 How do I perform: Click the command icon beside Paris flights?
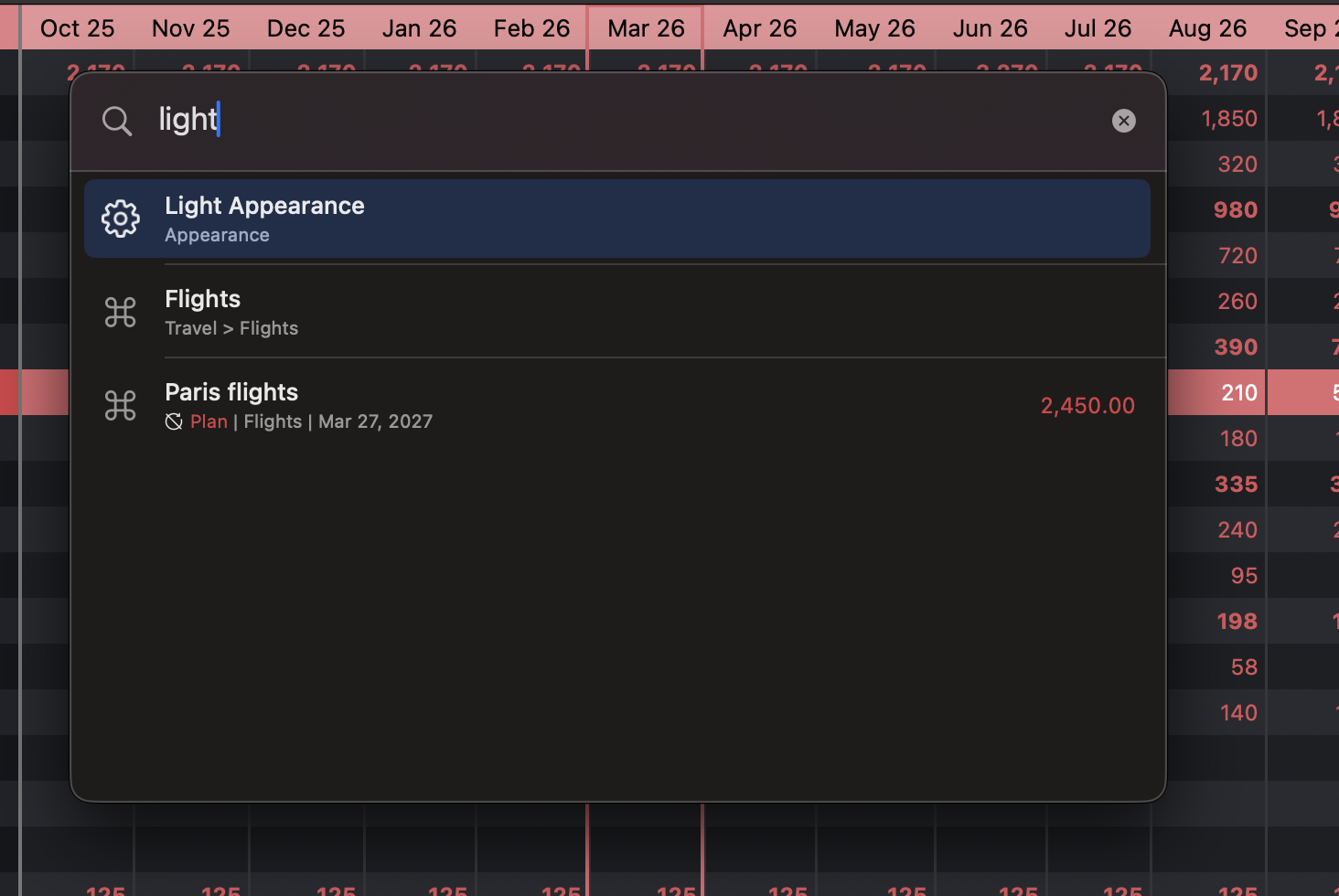(x=120, y=405)
